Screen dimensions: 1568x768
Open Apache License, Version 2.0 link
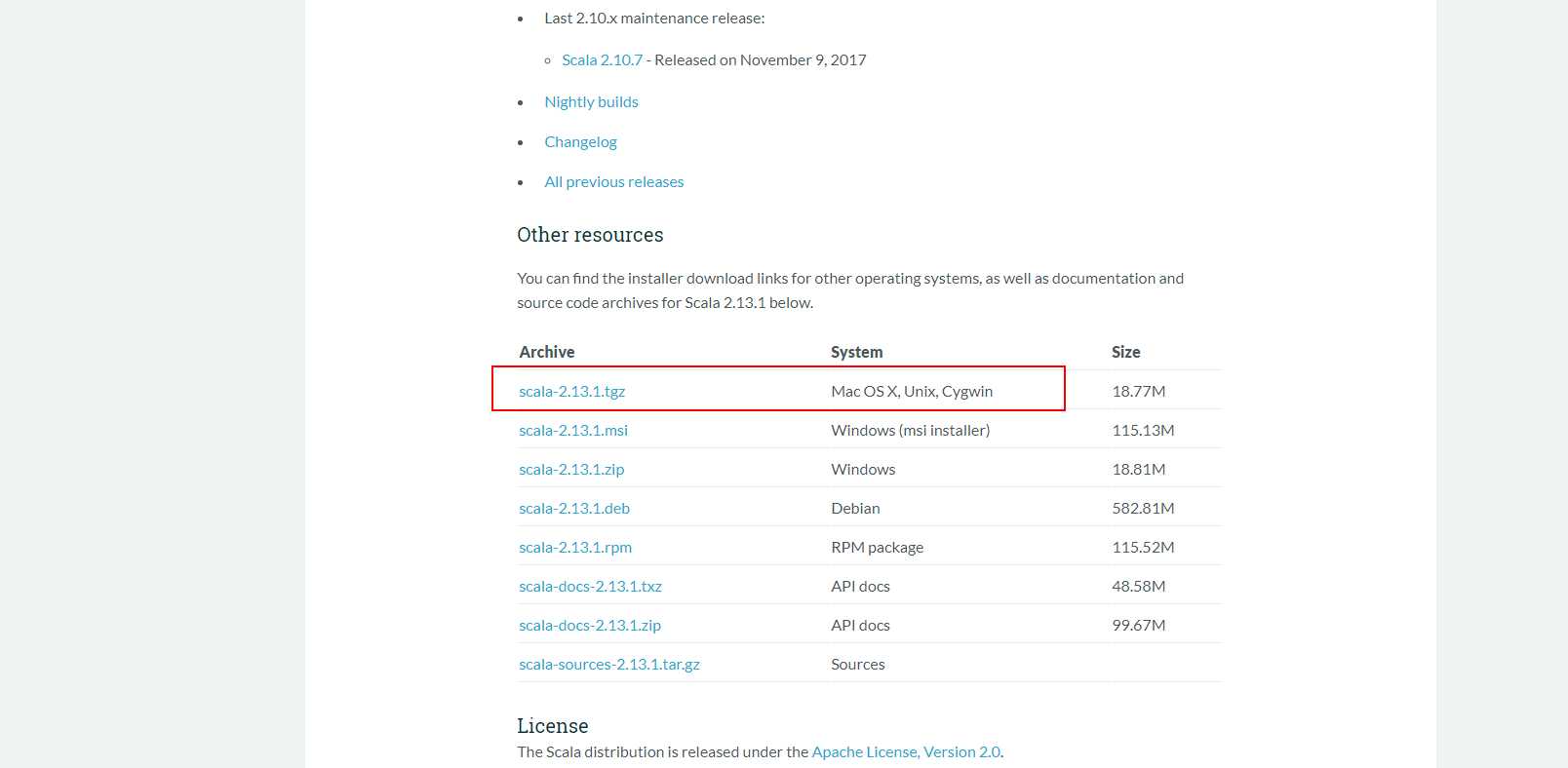point(906,752)
